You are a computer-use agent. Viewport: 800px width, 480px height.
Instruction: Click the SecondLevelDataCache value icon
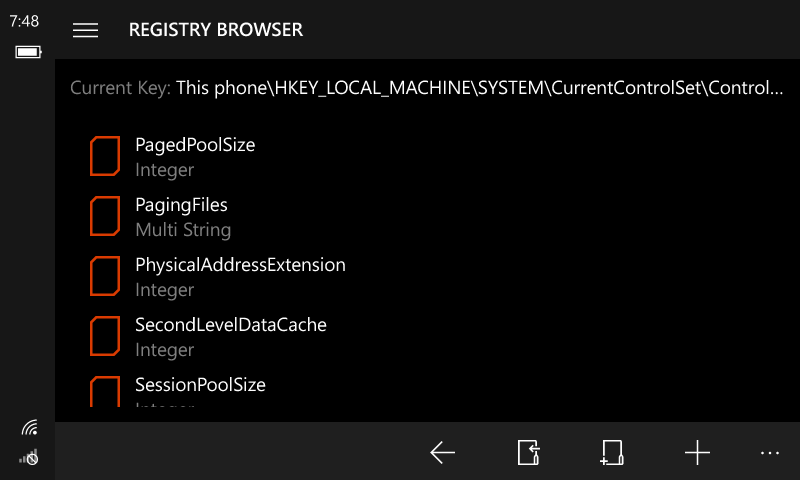pyautogui.click(x=105, y=337)
